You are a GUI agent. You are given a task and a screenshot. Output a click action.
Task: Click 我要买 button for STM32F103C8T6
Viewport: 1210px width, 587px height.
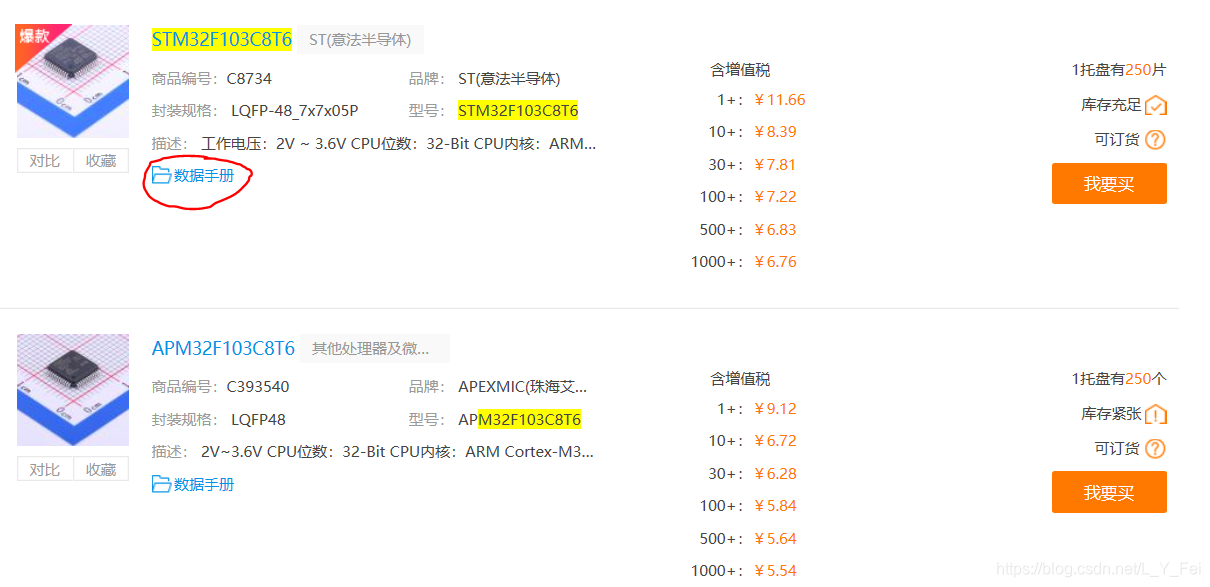pos(1109,184)
